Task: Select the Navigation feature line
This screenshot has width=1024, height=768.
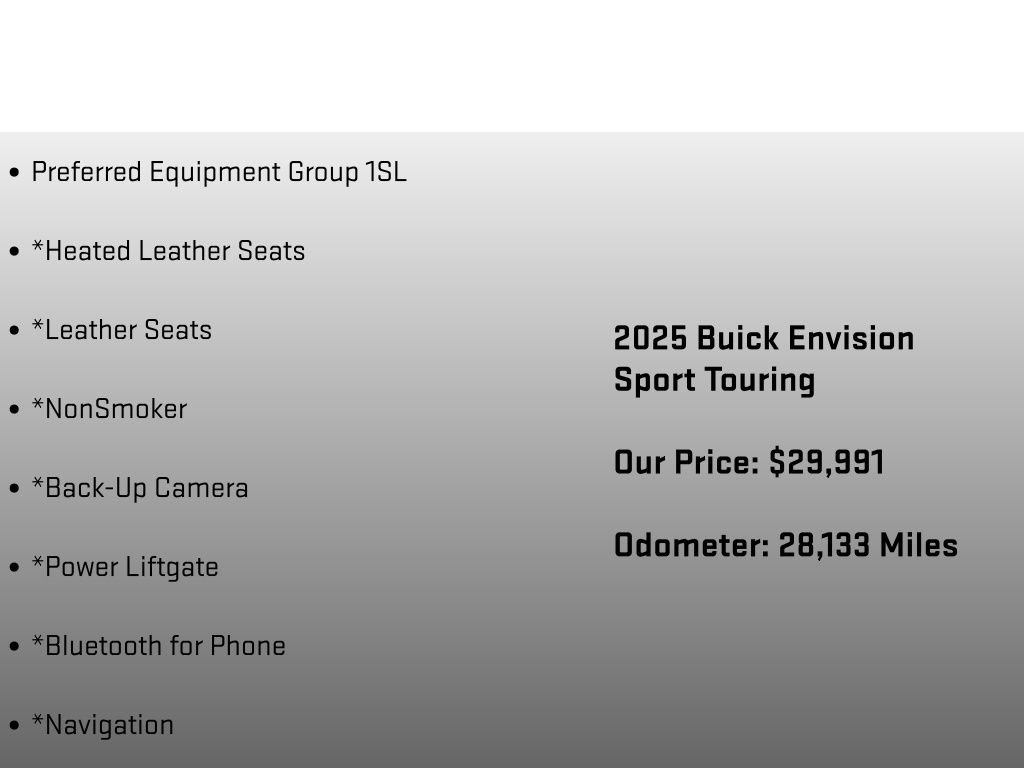Action: 103,726
